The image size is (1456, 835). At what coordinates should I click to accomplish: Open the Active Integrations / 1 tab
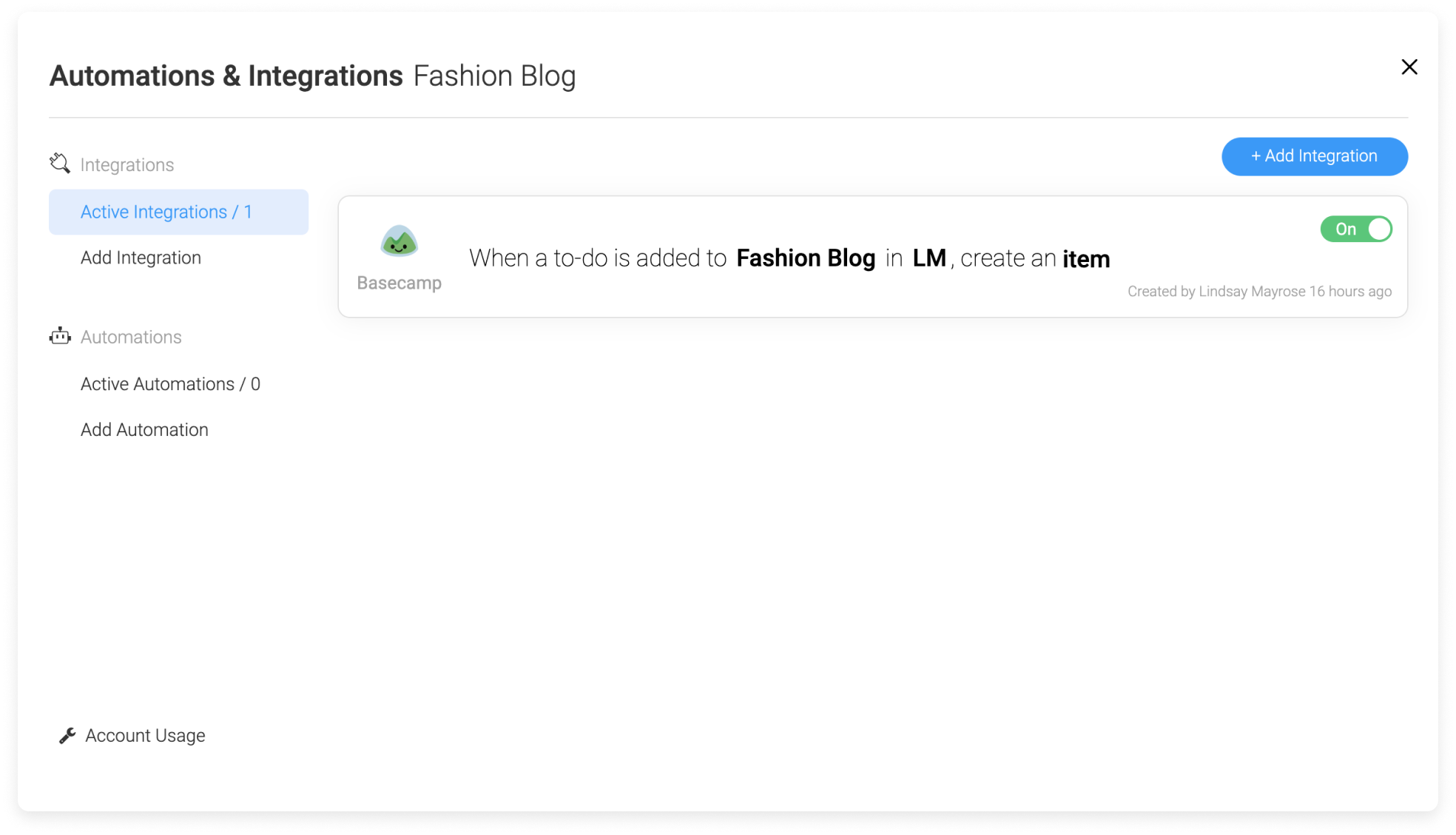pyautogui.click(x=178, y=212)
